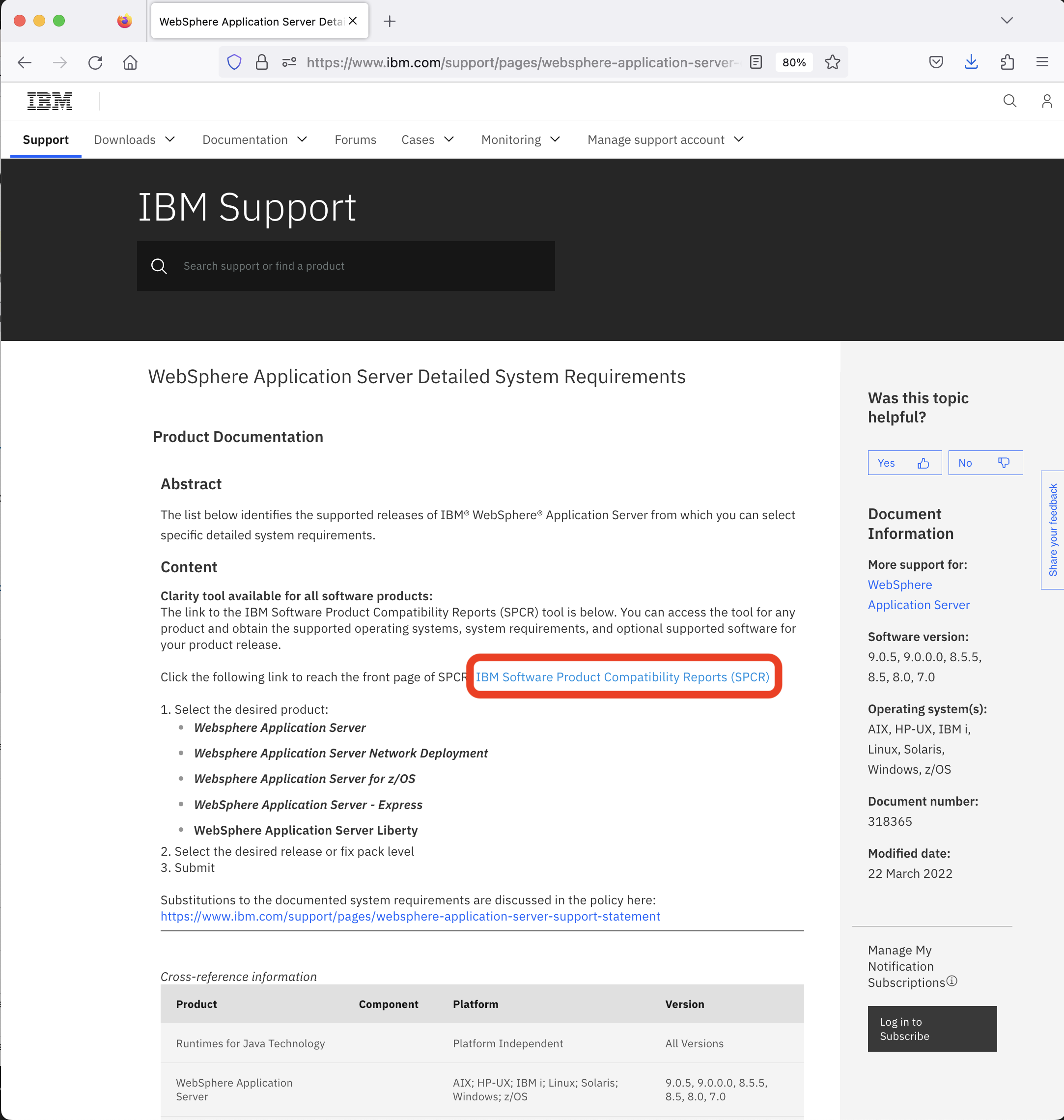Expand the Downloads menu
This screenshot has width=1064, height=1120.
(x=135, y=140)
